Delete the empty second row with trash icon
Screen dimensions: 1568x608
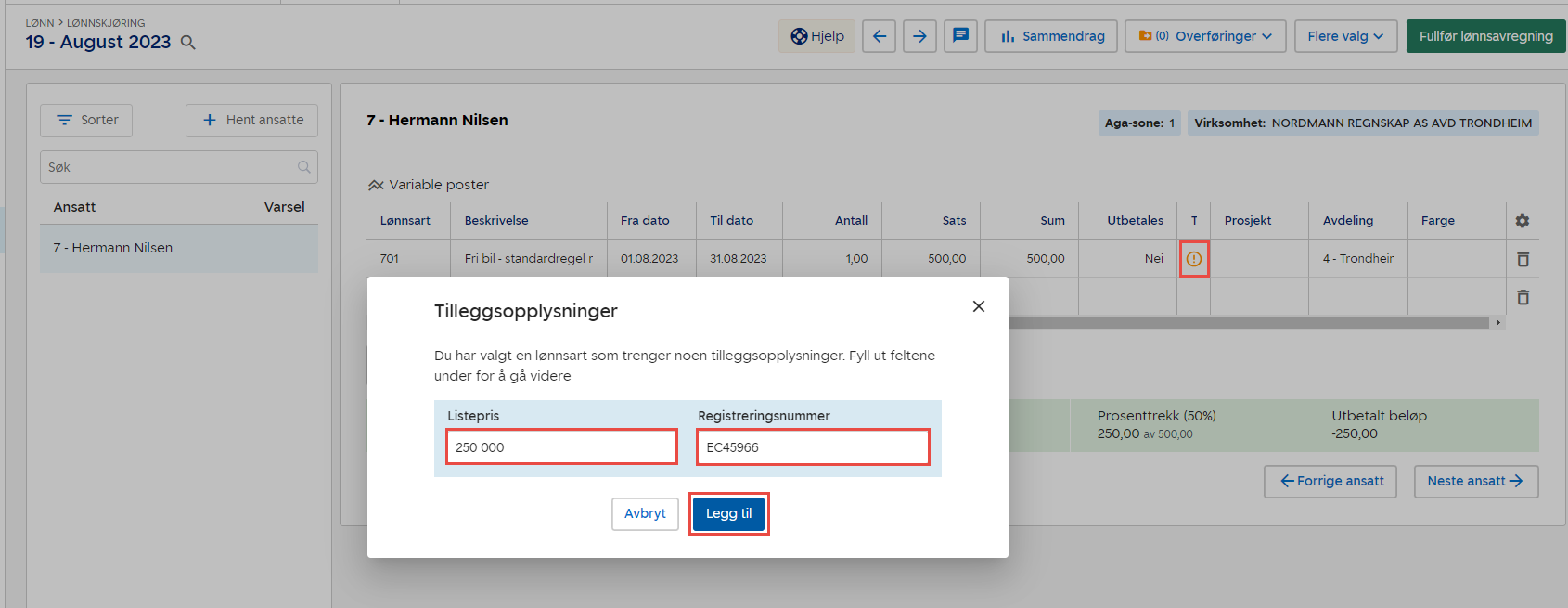[1523, 297]
